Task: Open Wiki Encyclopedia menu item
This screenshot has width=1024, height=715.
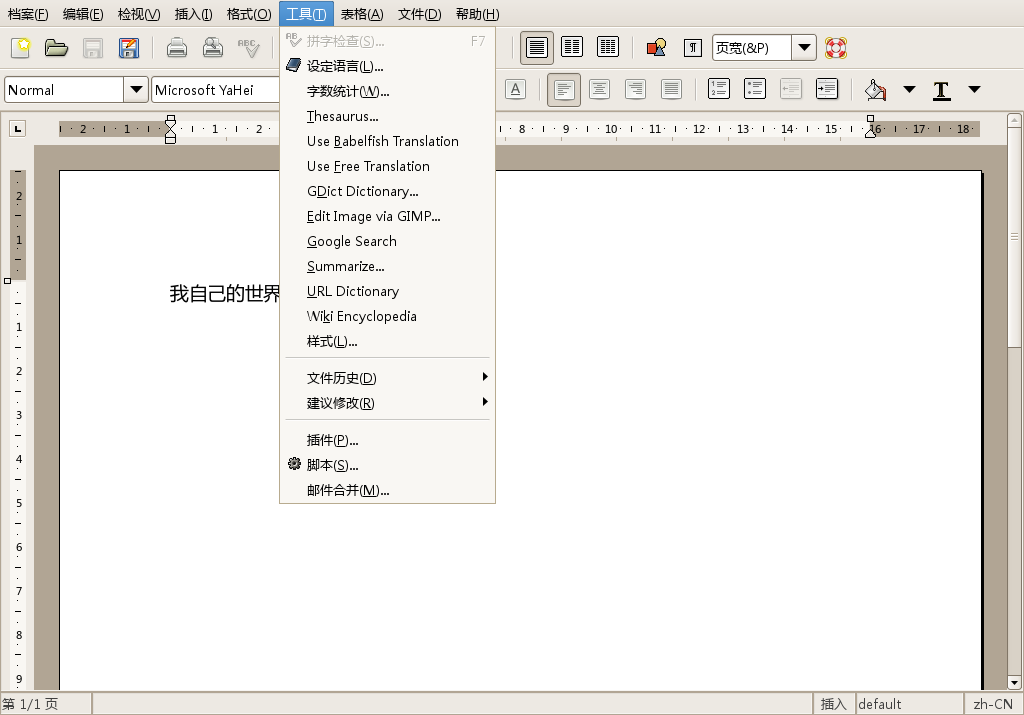Action: [387, 316]
